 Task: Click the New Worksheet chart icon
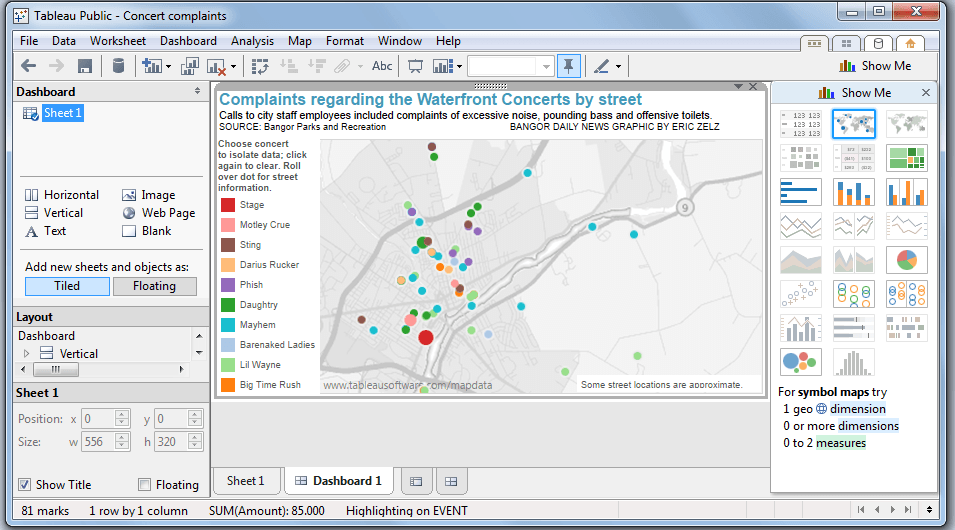pyautogui.click(x=152, y=66)
